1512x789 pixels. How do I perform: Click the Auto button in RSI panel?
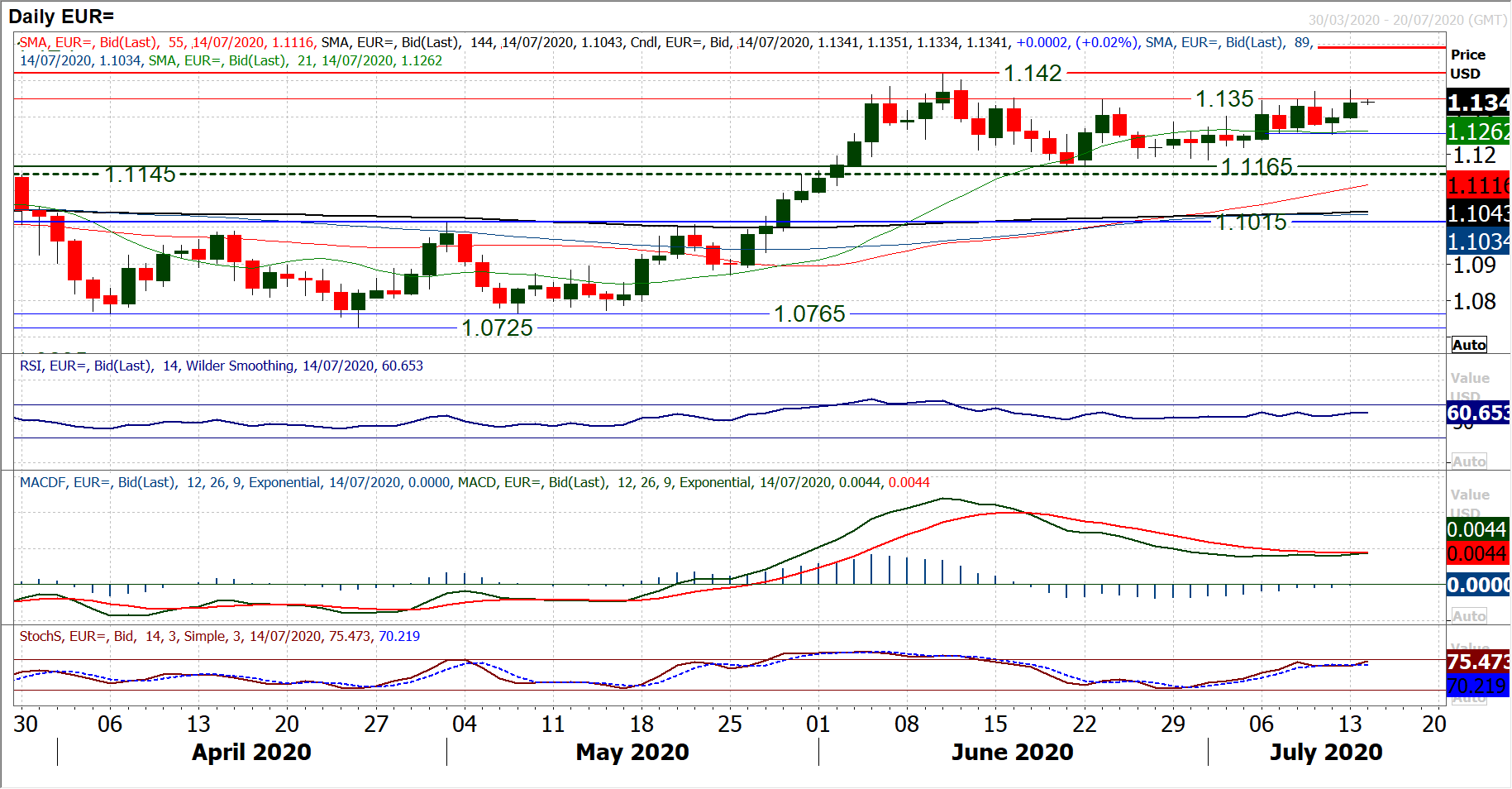[1468, 461]
